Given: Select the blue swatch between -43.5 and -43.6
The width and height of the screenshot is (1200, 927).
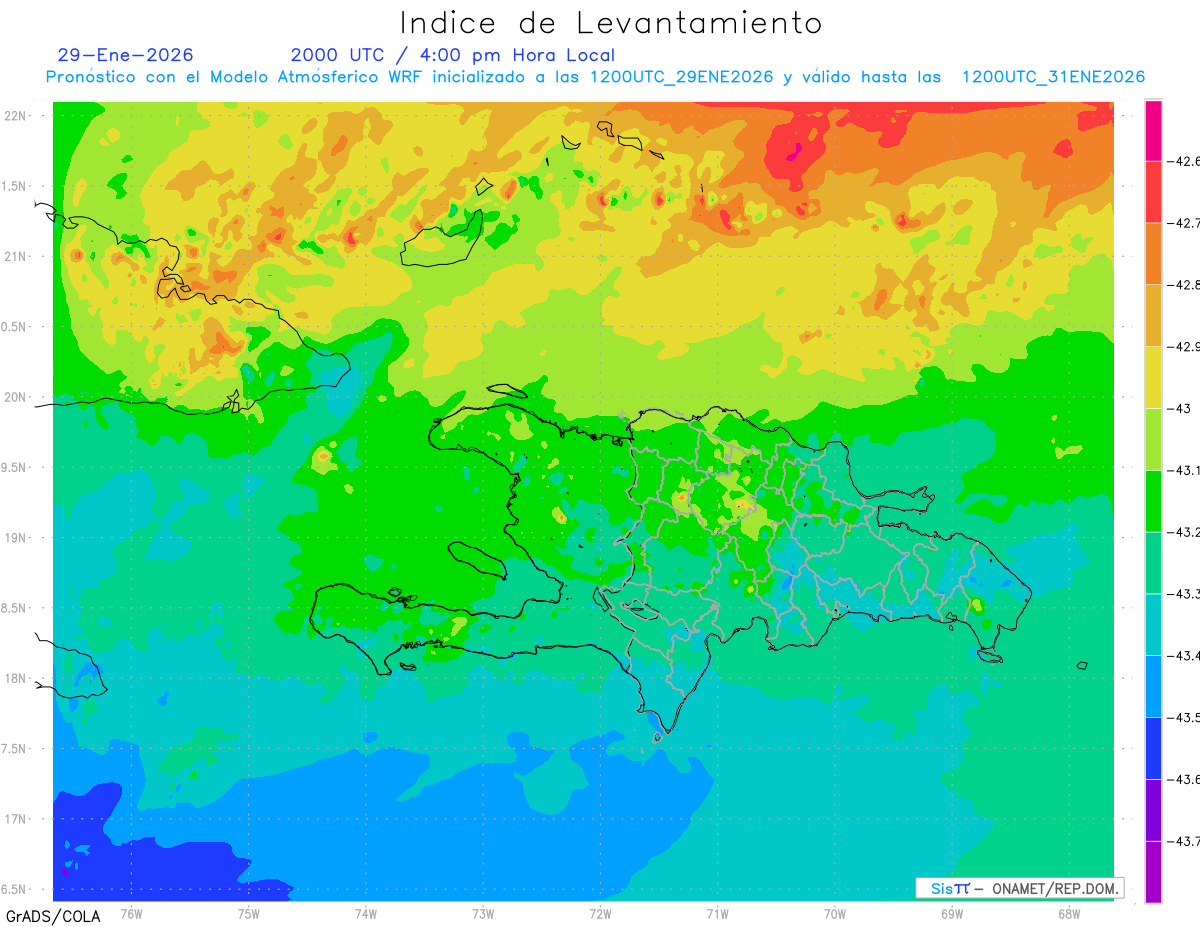Looking at the screenshot, I should pos(1153,749).
